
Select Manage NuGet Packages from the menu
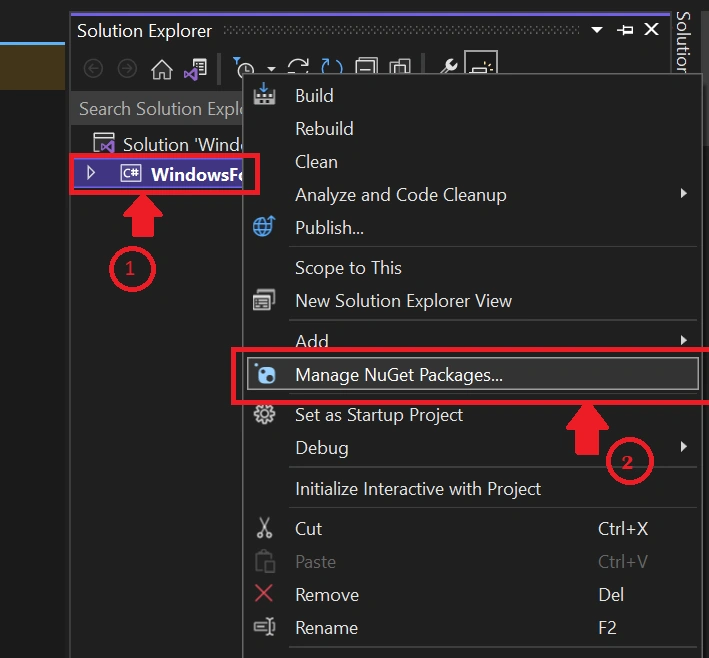point(473,374)
